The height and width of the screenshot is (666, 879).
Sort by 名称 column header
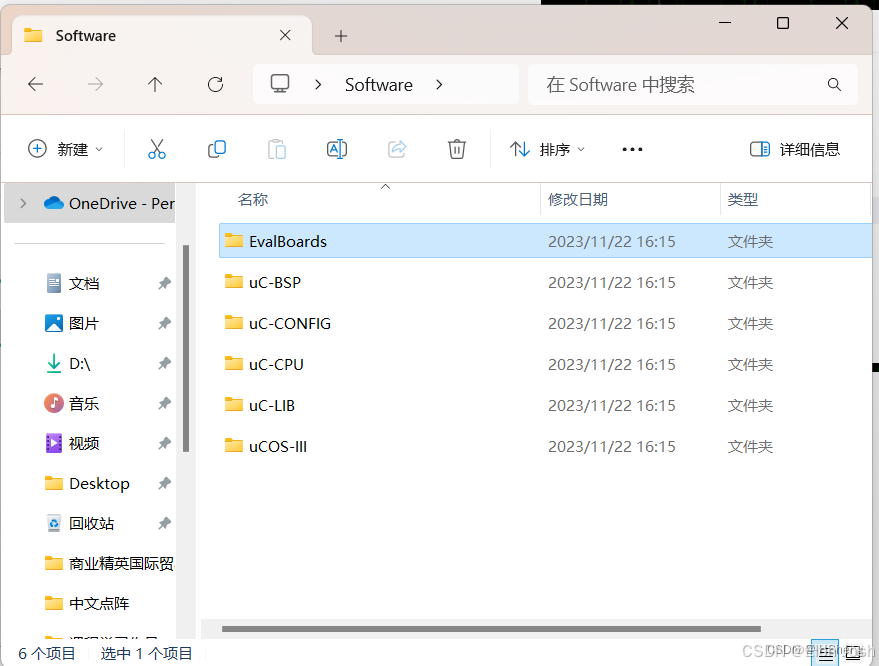[x=253, y=200]
